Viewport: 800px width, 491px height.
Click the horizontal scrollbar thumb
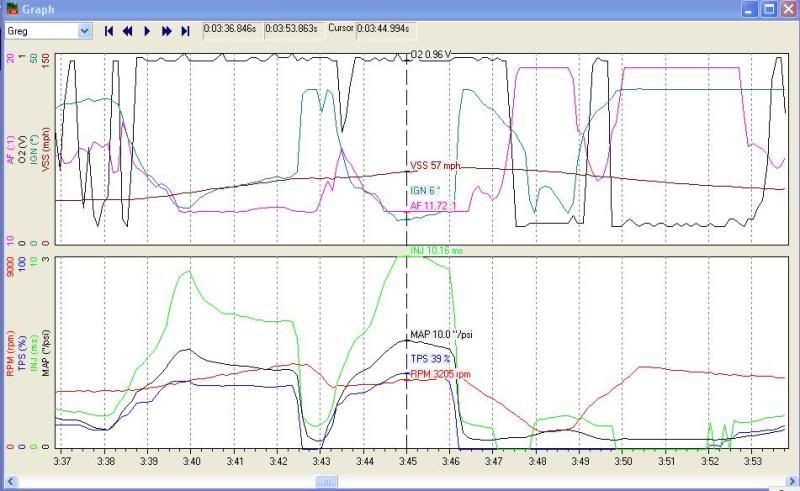[x=325, y=482]
